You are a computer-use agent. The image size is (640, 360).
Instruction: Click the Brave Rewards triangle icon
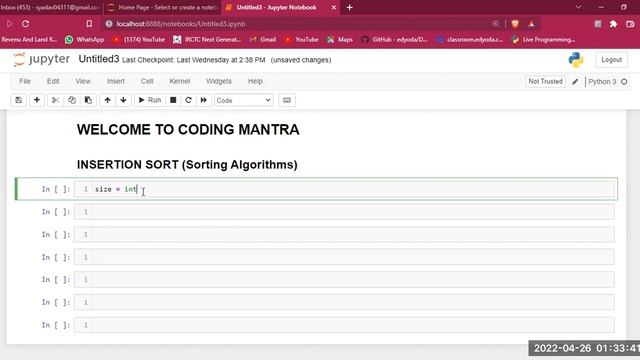[x=531, y=24]
